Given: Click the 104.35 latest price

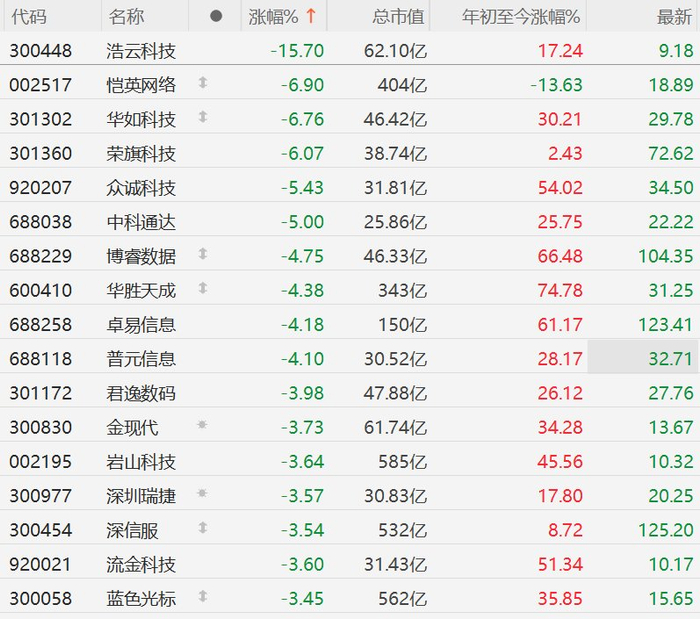Looking at the screenshot, I should (666, 256).
